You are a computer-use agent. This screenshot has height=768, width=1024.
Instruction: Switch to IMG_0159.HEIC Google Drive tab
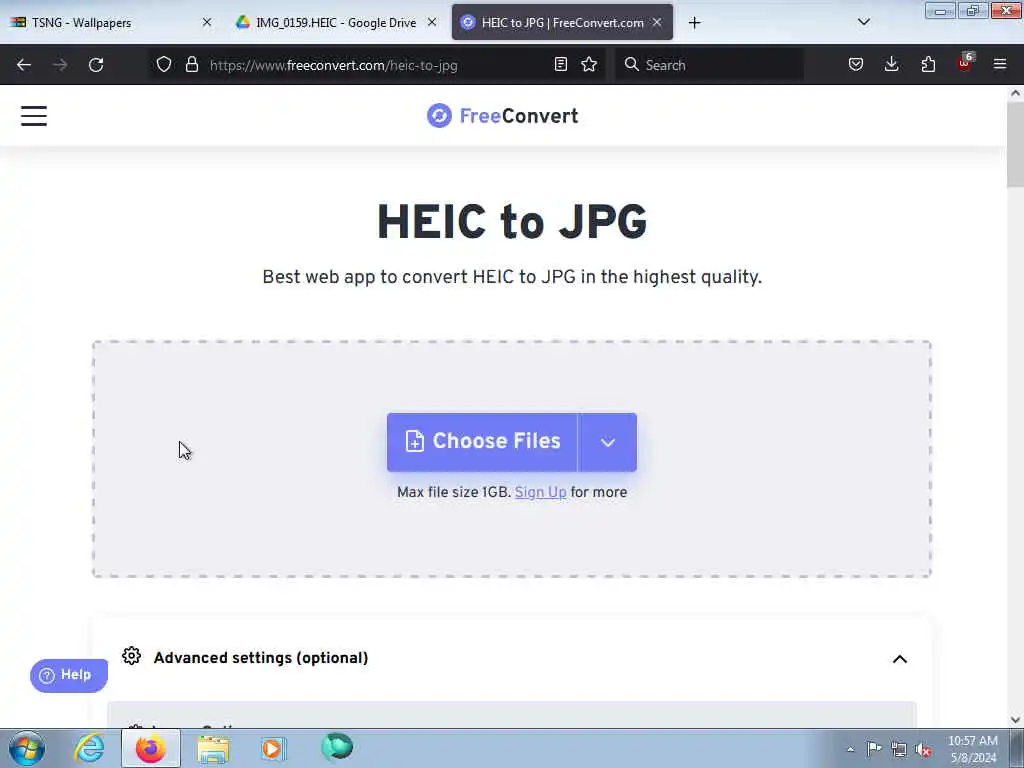pyautogui.click(x=336, y=23)
